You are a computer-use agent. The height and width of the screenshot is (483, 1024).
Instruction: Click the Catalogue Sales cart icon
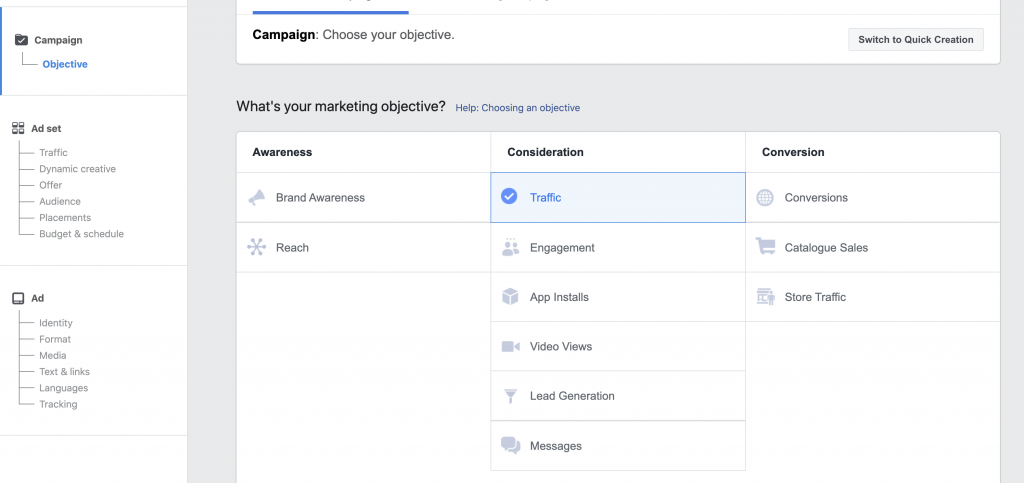[765, 247]
